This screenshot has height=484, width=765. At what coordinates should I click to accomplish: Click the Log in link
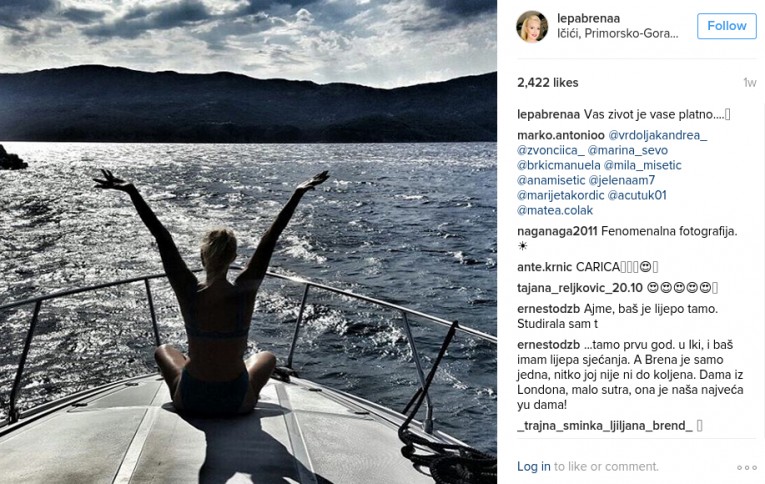(x=533, y=466)
